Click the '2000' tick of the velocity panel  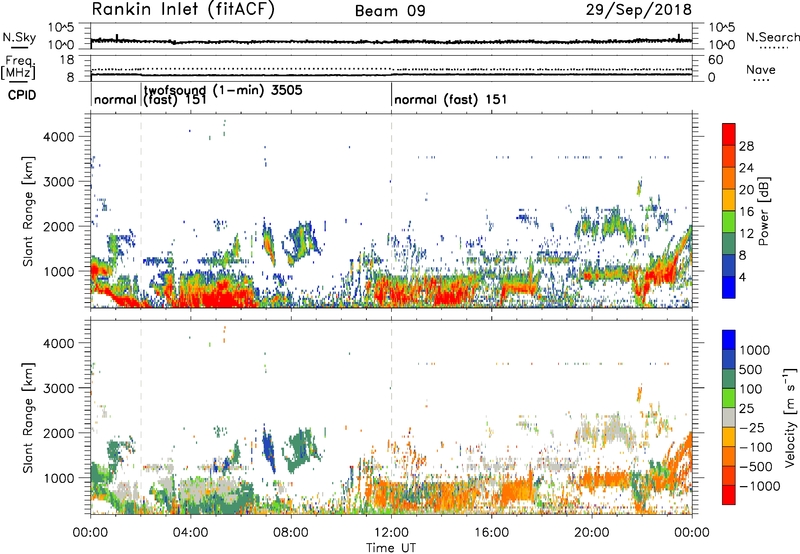pyautogui.click(x=58, y=433)
